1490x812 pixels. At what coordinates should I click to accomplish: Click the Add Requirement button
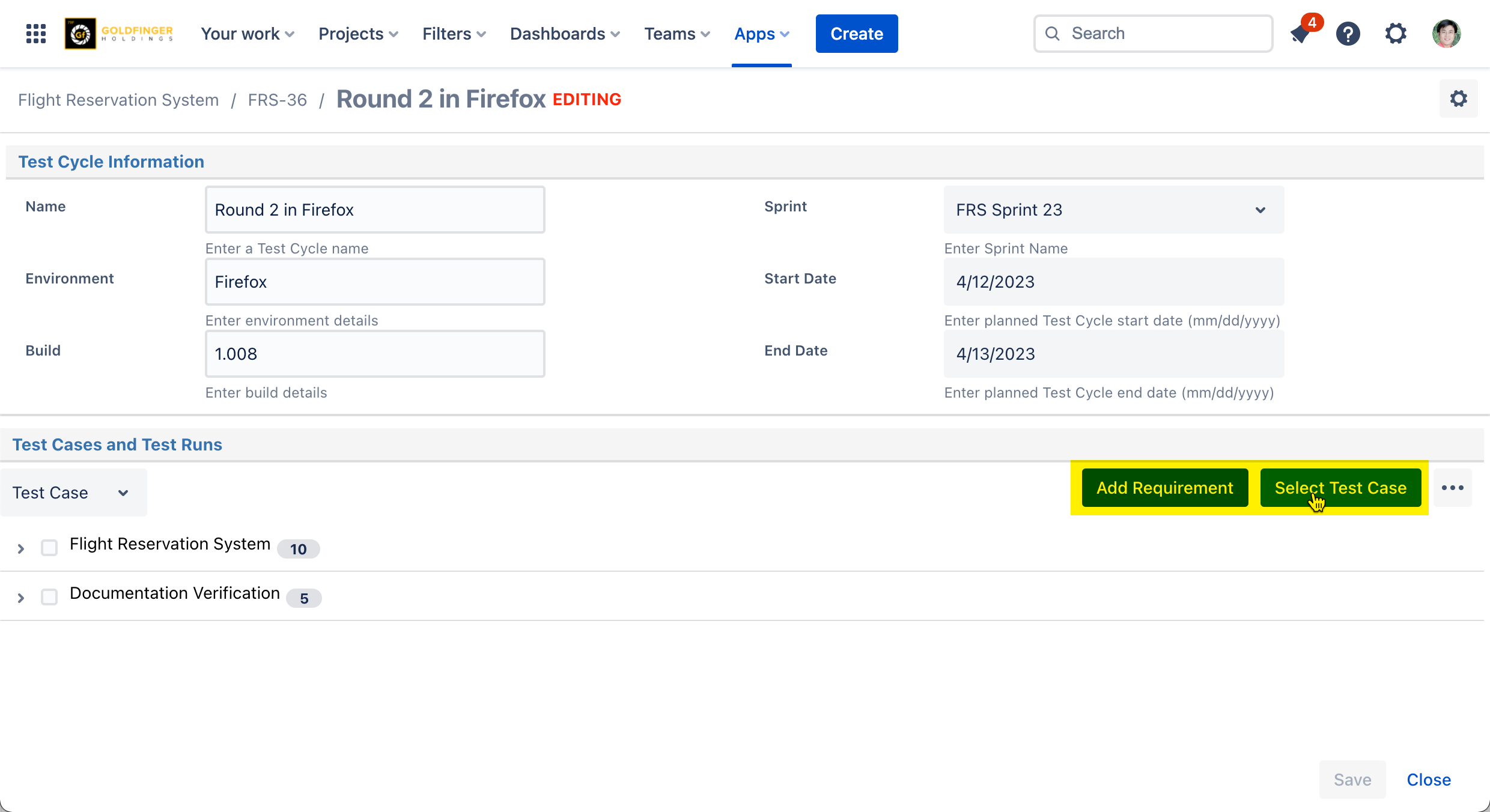pos(1164,488)
